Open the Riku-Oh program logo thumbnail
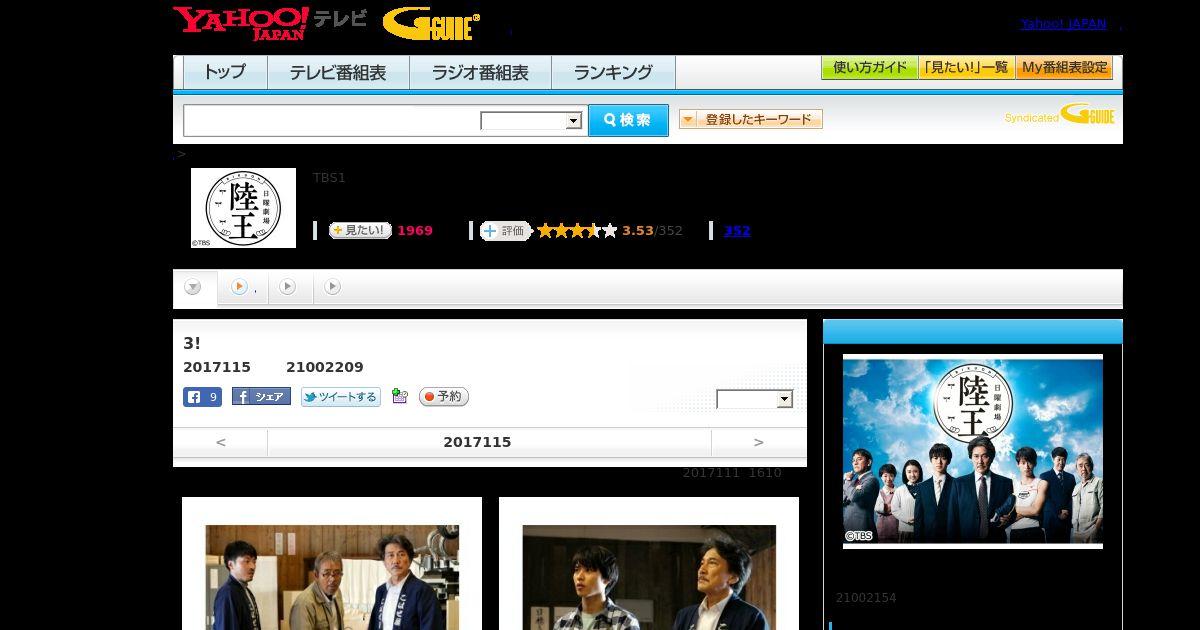 coord(243,208)
